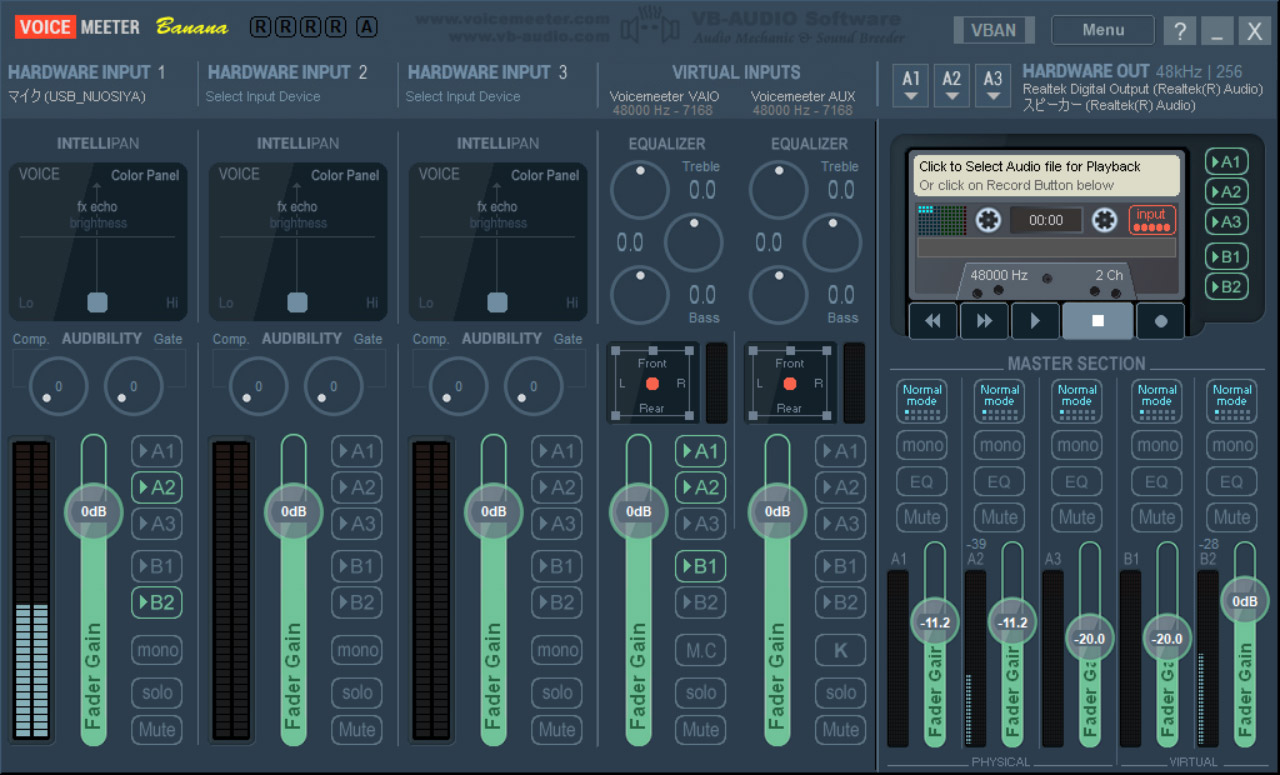
Task: Expand the A3 output device selector
Action: click(993, 86)
